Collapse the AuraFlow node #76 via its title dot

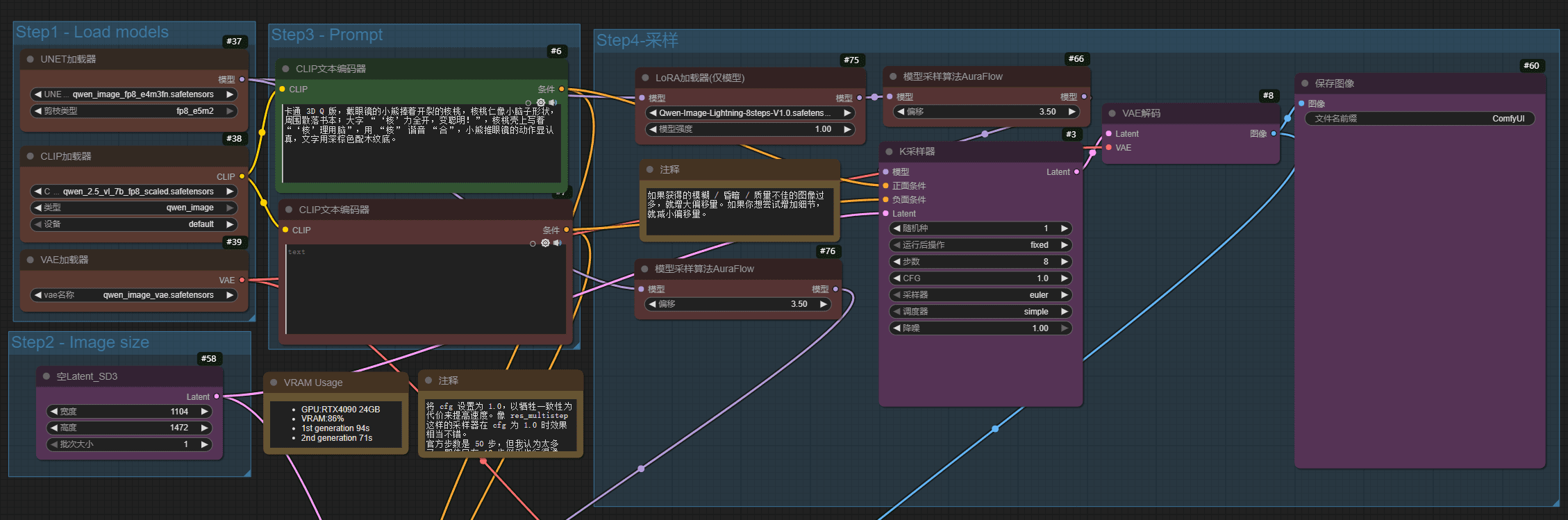pos(645,269)
